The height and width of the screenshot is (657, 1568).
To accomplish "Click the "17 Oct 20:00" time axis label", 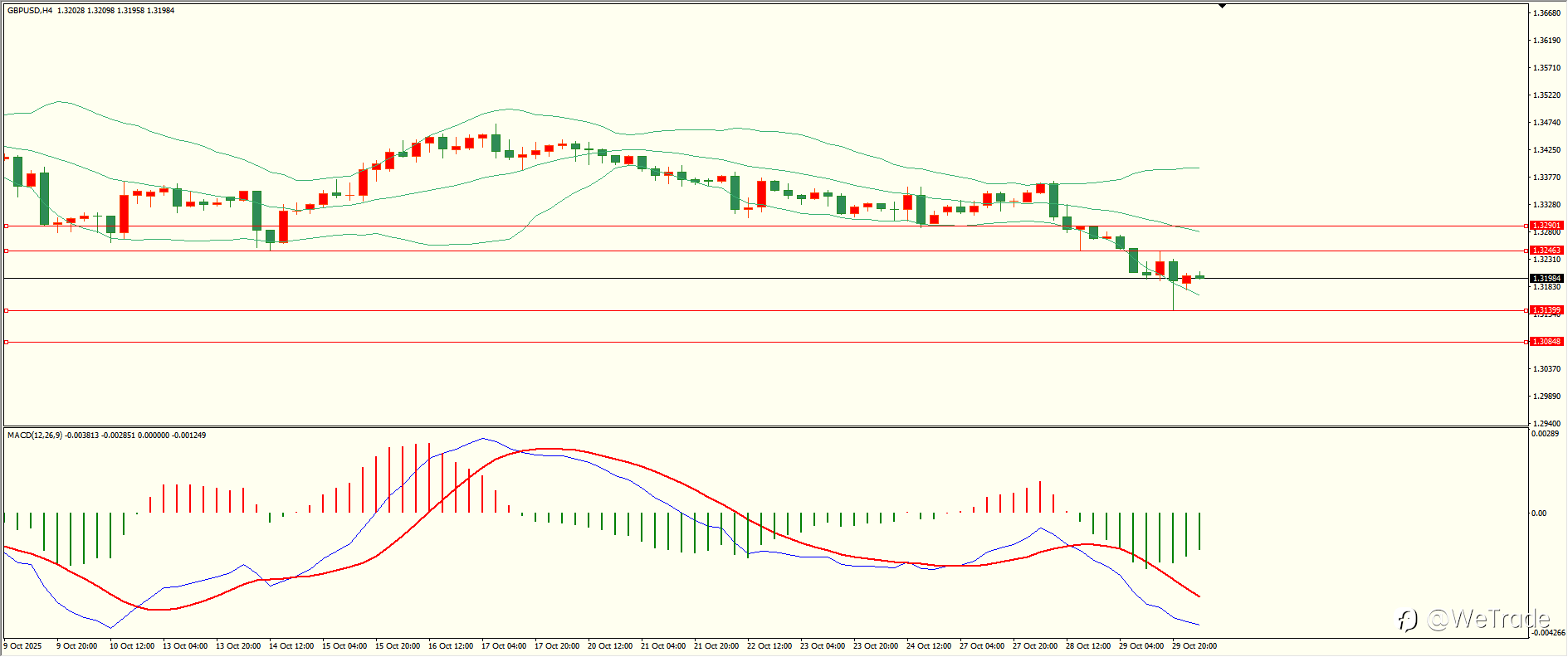I will [557, 646].
